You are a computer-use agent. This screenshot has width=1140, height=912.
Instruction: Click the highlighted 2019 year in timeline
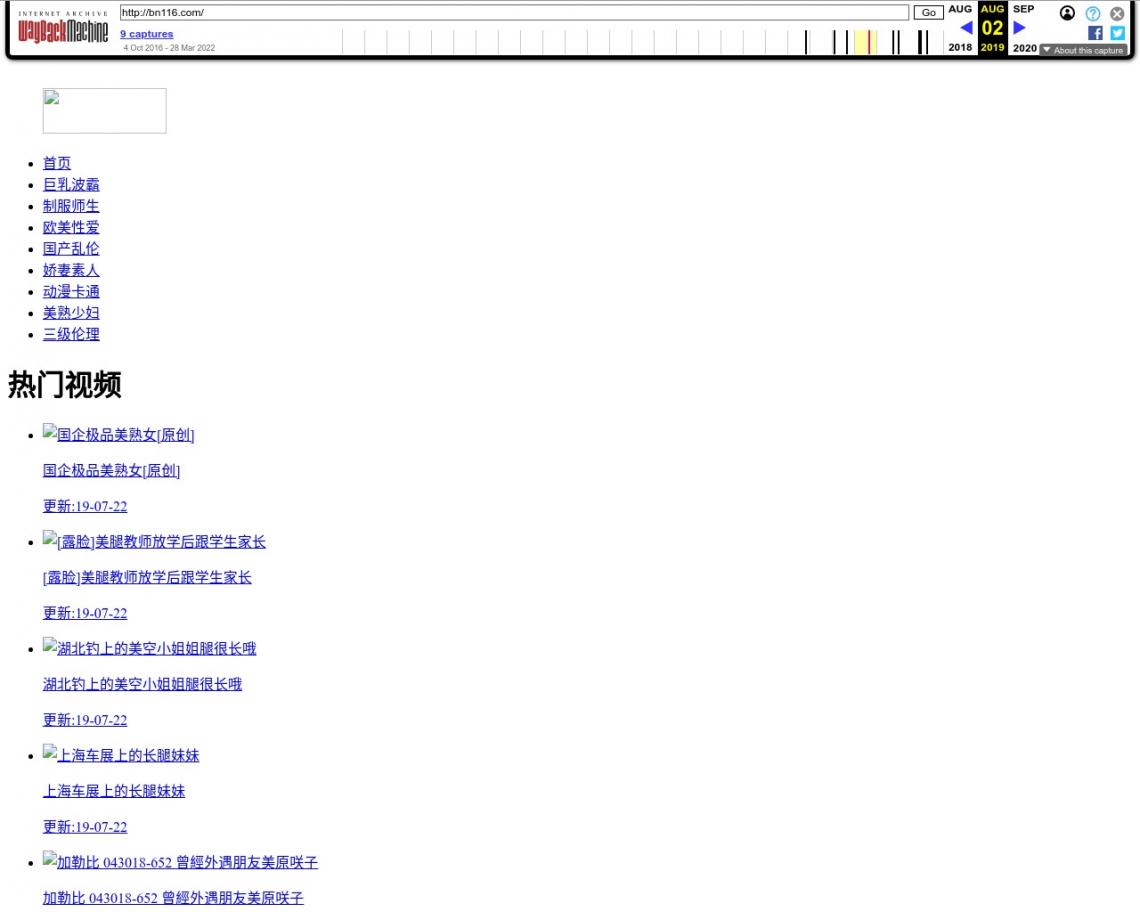click(992, 47)
